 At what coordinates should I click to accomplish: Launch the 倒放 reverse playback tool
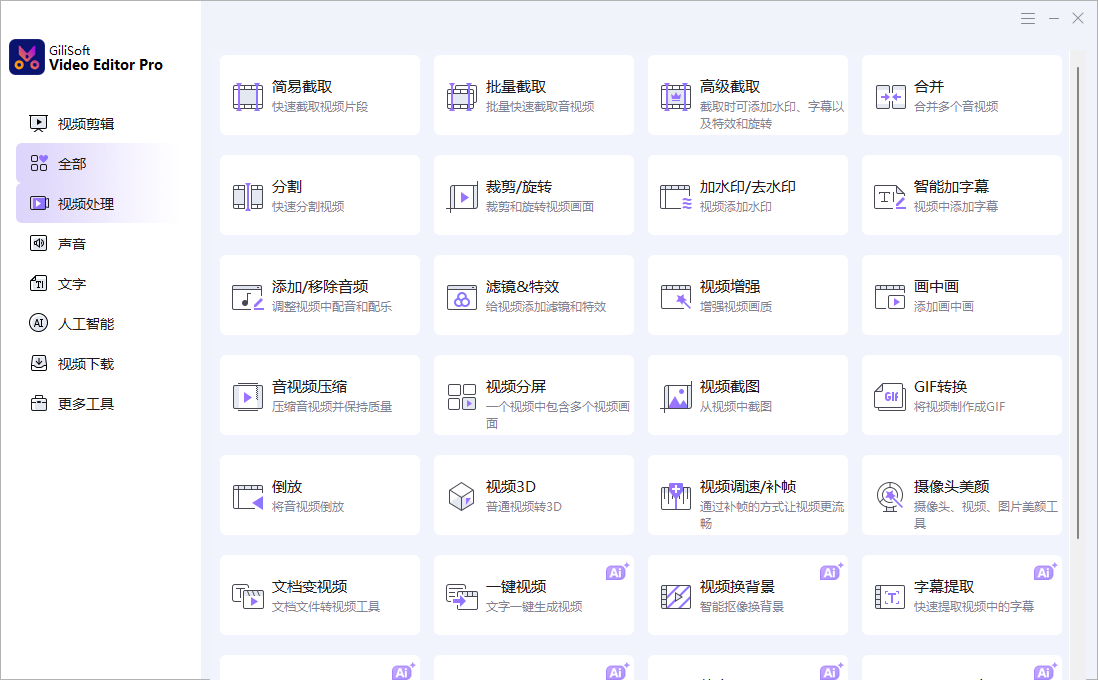319,494
